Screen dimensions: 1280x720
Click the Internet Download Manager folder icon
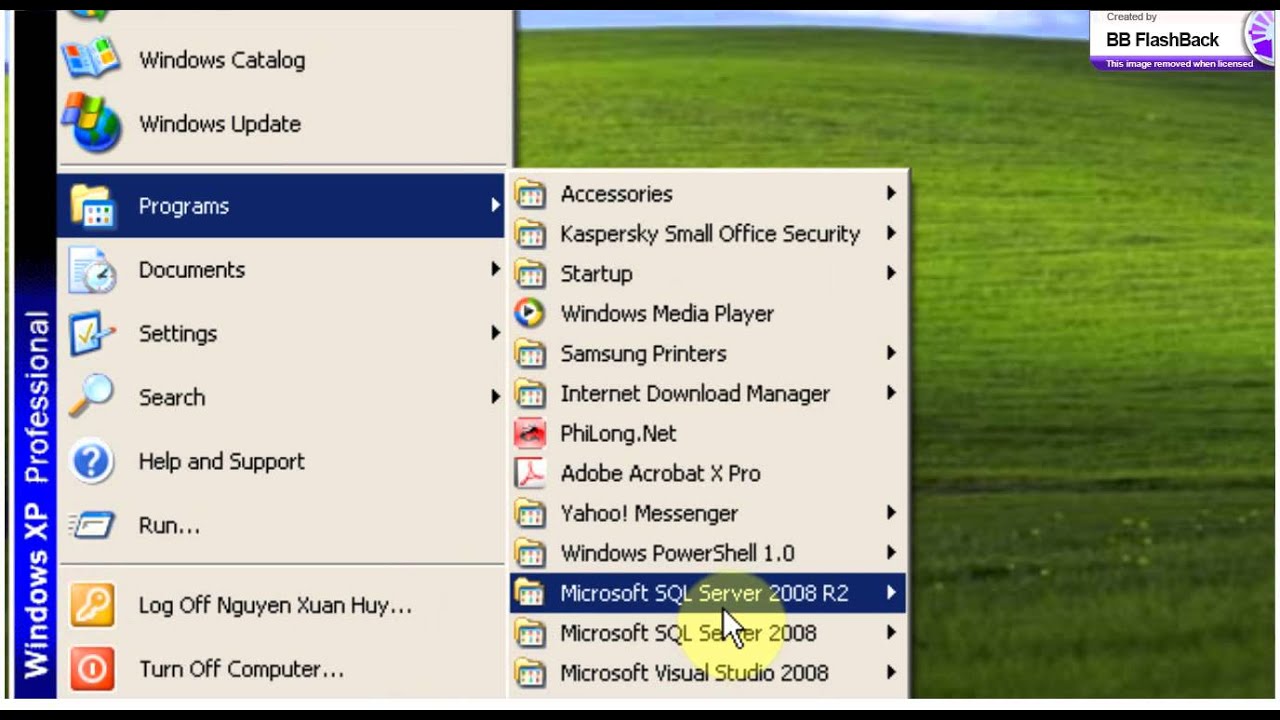530,394
